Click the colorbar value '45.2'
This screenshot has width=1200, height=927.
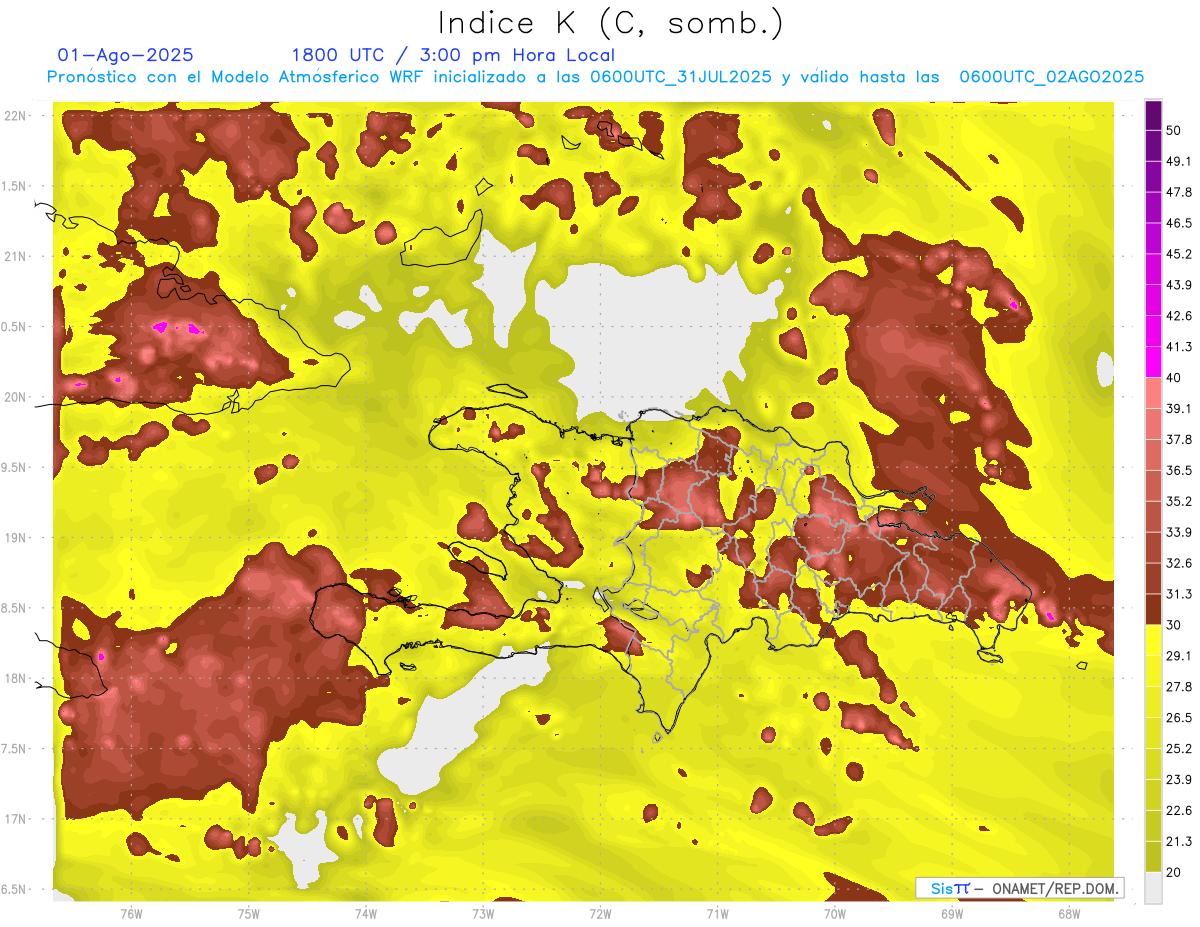(x=1178, y=254)
